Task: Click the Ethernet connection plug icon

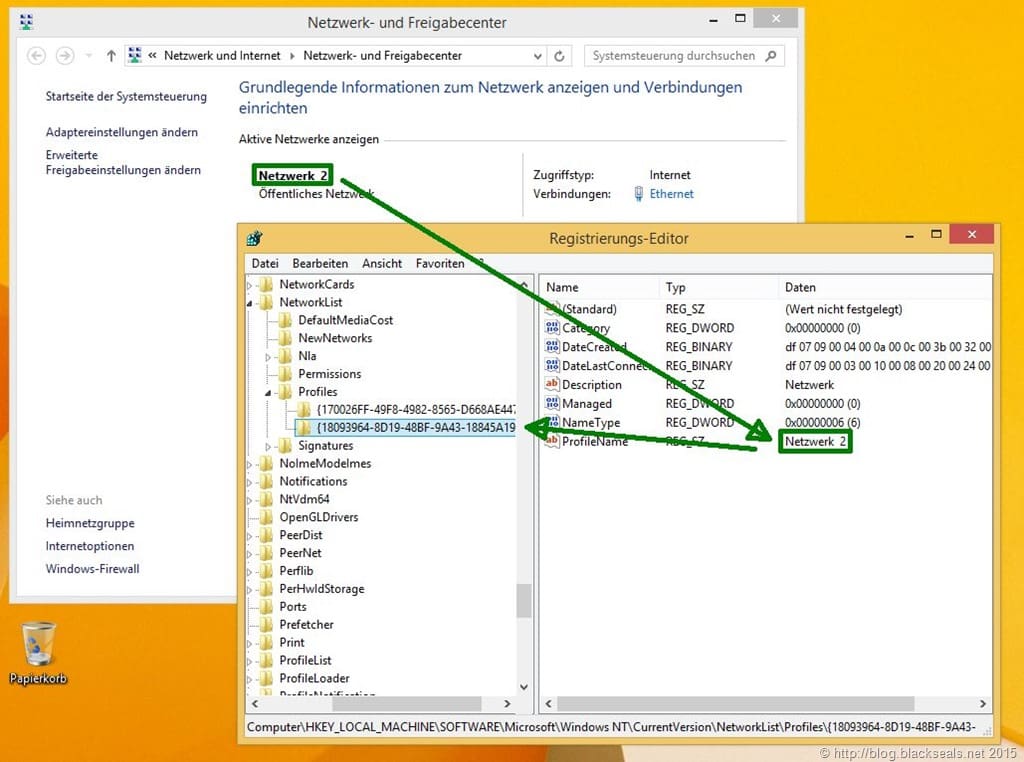Action: [x=638, y=194]
